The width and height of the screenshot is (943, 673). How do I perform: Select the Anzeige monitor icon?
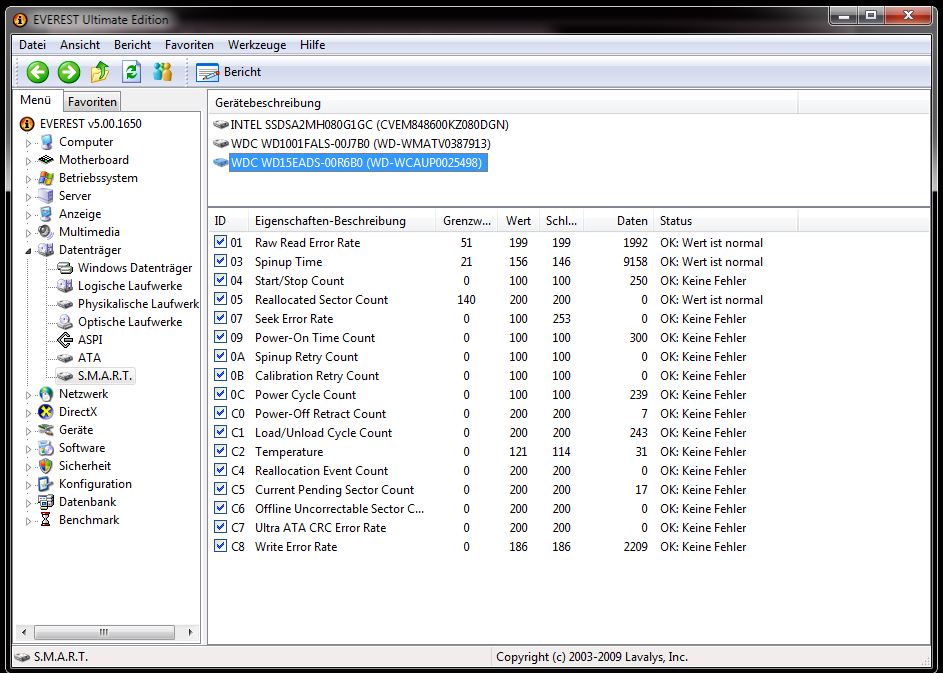pos(46,214)
